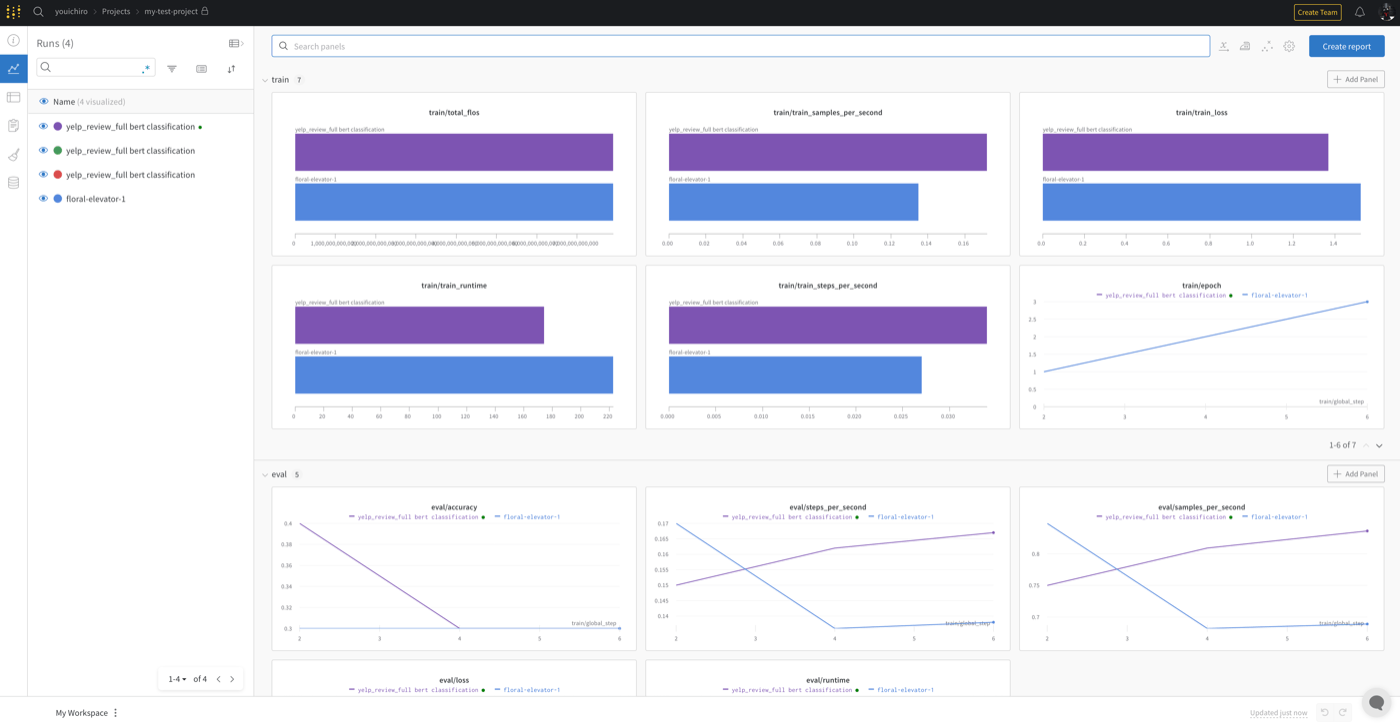Screen dimensions: 1400x726
Task: Focus the Search panels field
Action: coord(740,46)
